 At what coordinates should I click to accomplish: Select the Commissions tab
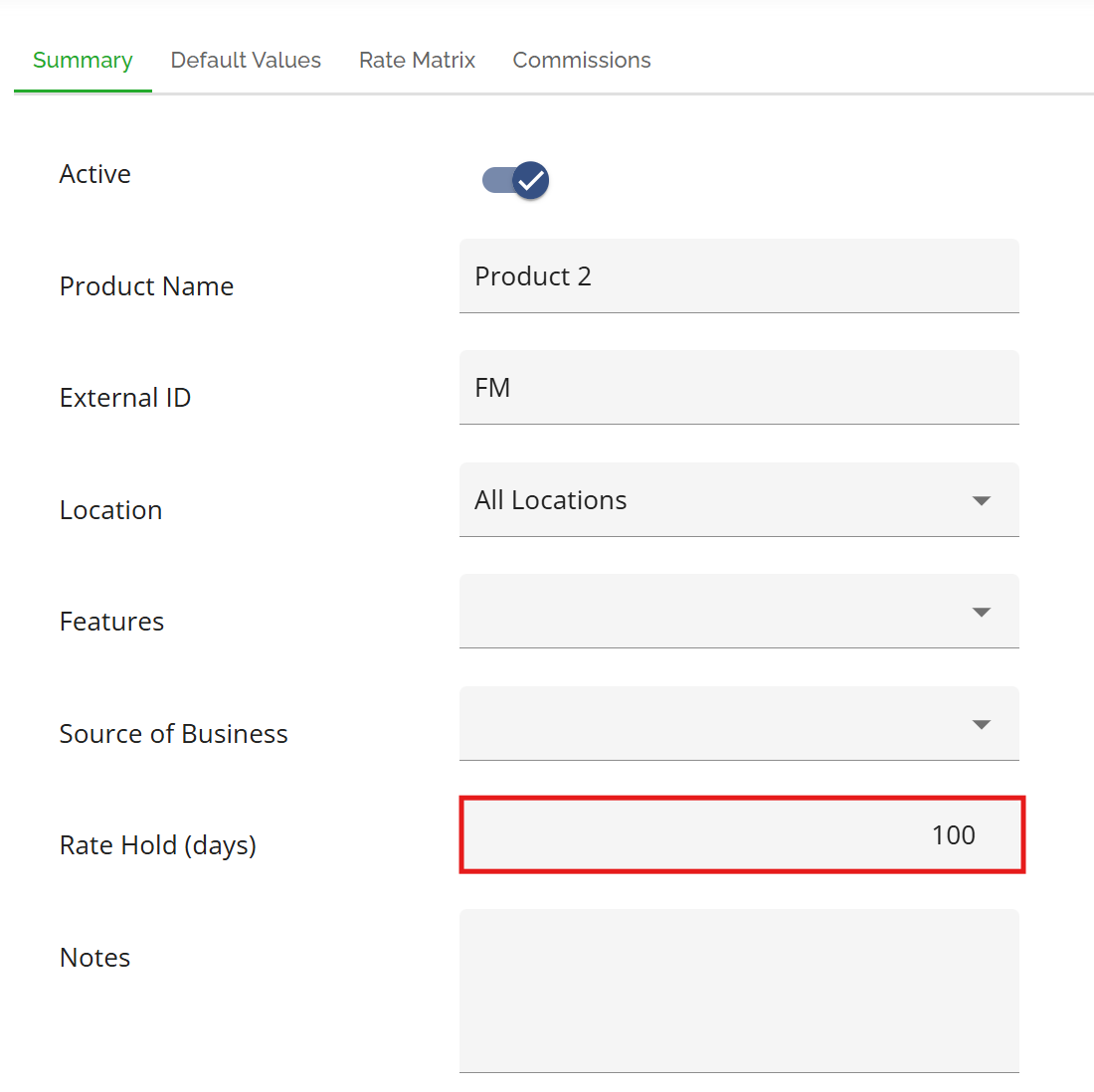pyautogui.click(x=582, y=61)
